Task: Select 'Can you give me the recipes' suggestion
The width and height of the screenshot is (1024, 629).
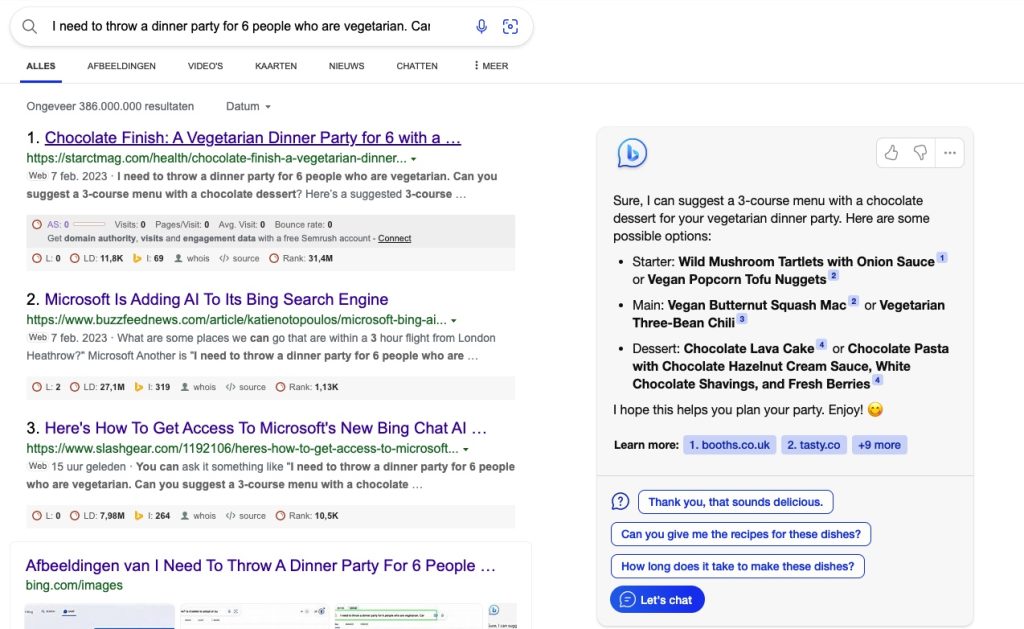Action: pos(741,534)
